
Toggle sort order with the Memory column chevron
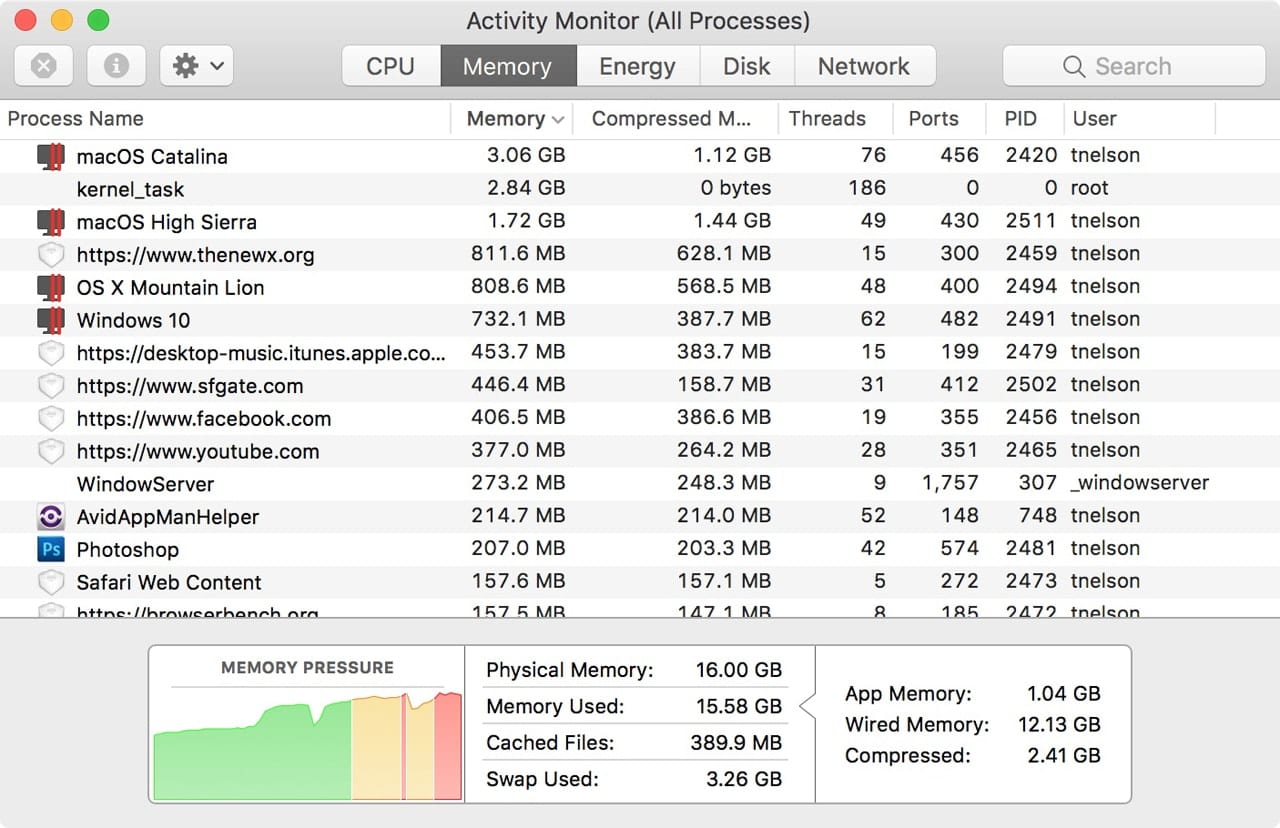point(557,118)
